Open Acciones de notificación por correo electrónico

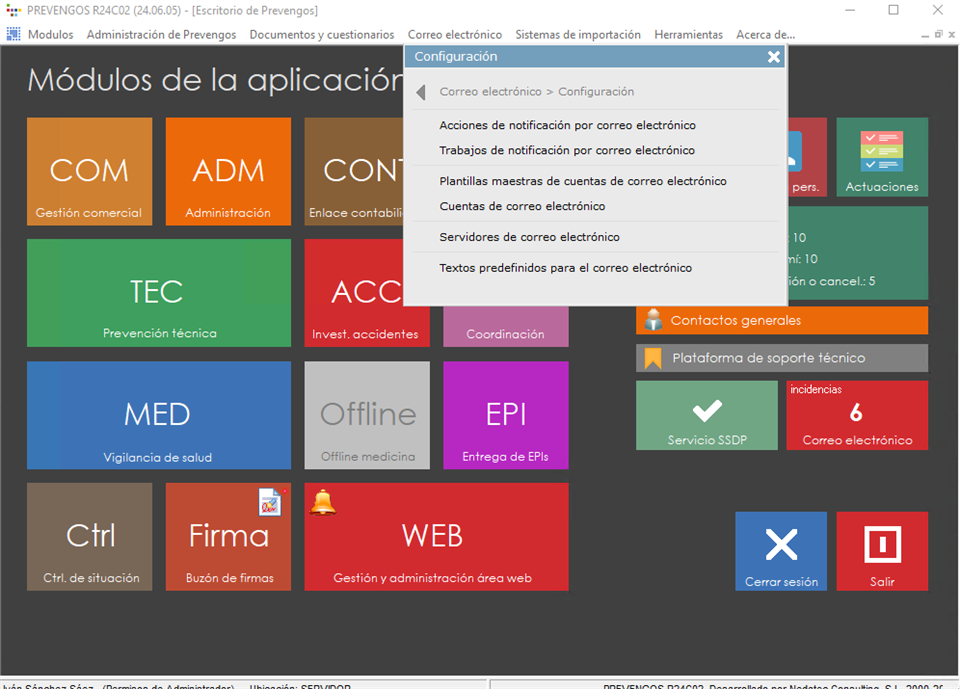[567, 125]
